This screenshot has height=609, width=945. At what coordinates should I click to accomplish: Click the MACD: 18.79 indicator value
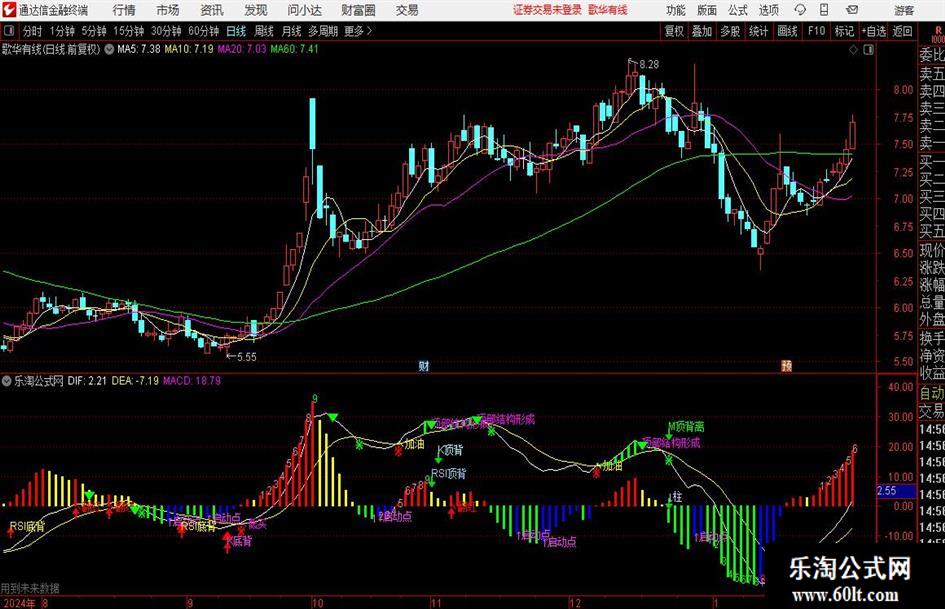(x=192, y=381)
